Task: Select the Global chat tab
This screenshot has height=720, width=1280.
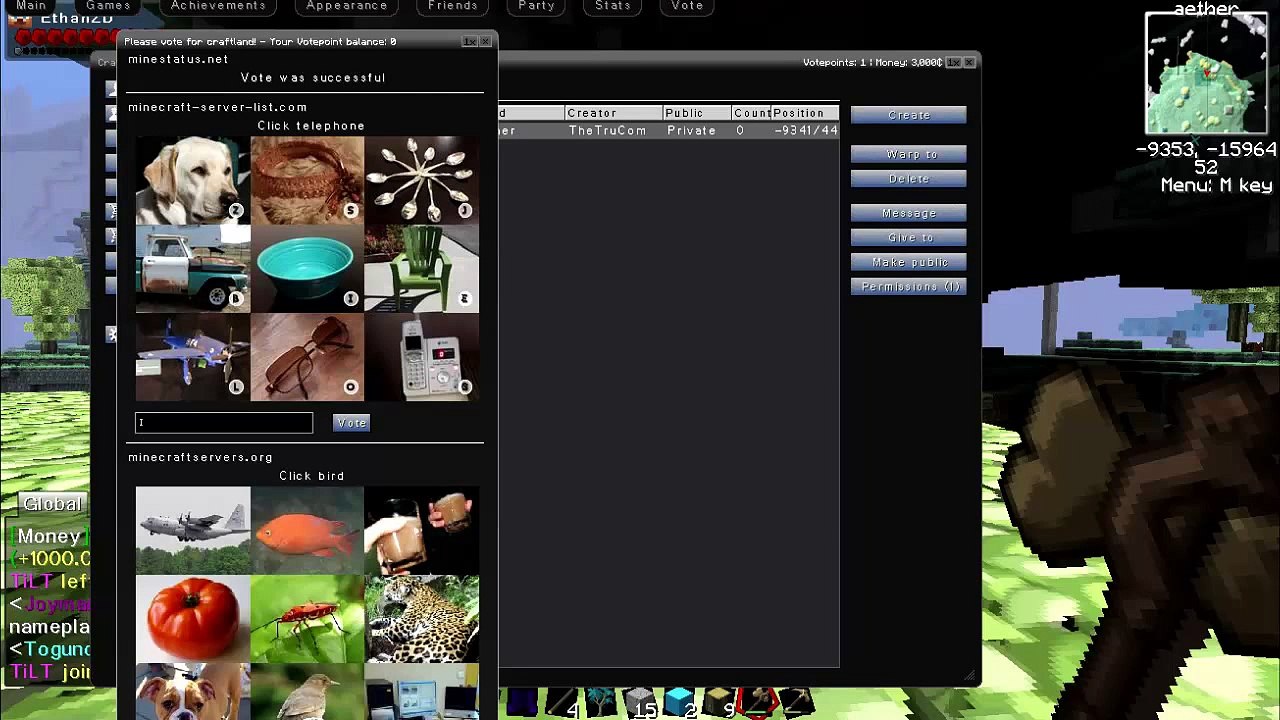Action: 52,504
